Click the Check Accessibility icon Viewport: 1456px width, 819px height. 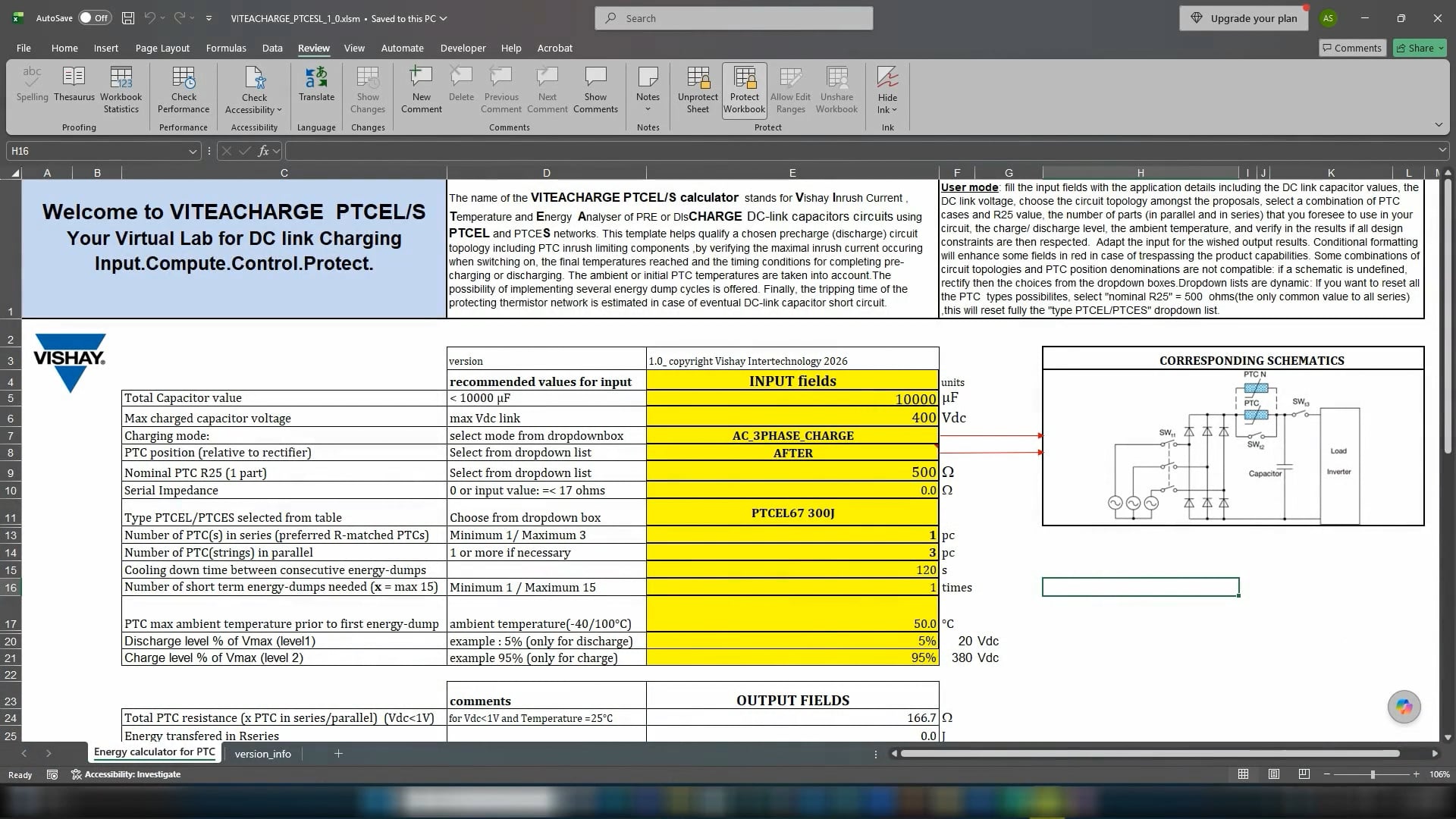[255, 78]
